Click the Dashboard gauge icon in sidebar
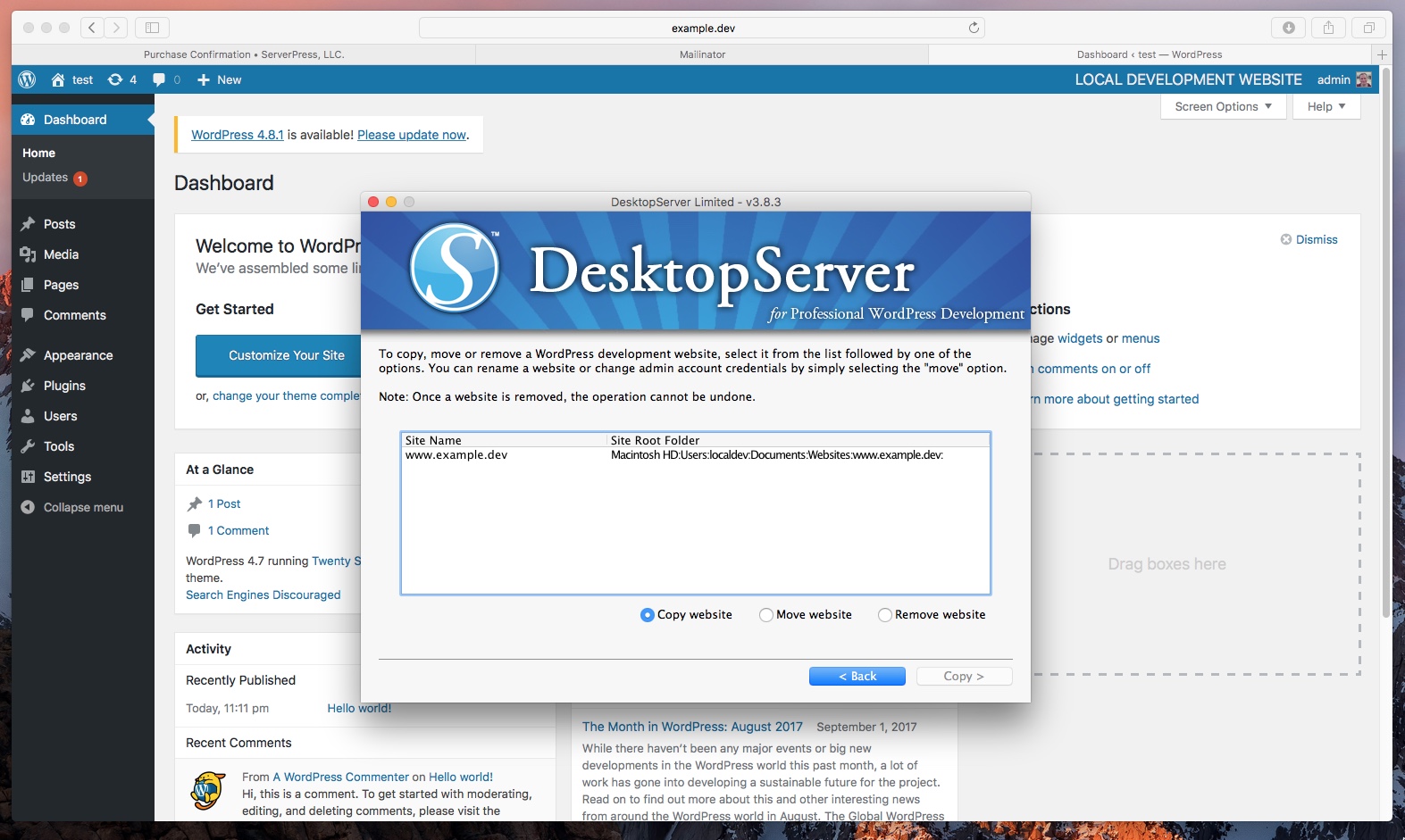Viewport: 1405px width, 840px height. [28, 120]
